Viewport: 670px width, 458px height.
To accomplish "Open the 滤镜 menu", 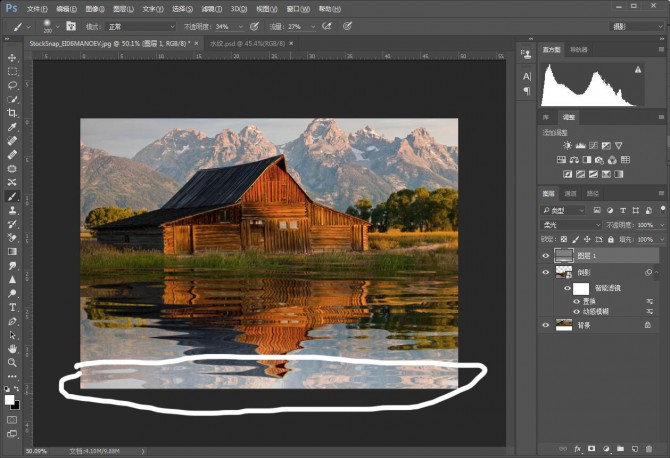I will coord(210,8).
